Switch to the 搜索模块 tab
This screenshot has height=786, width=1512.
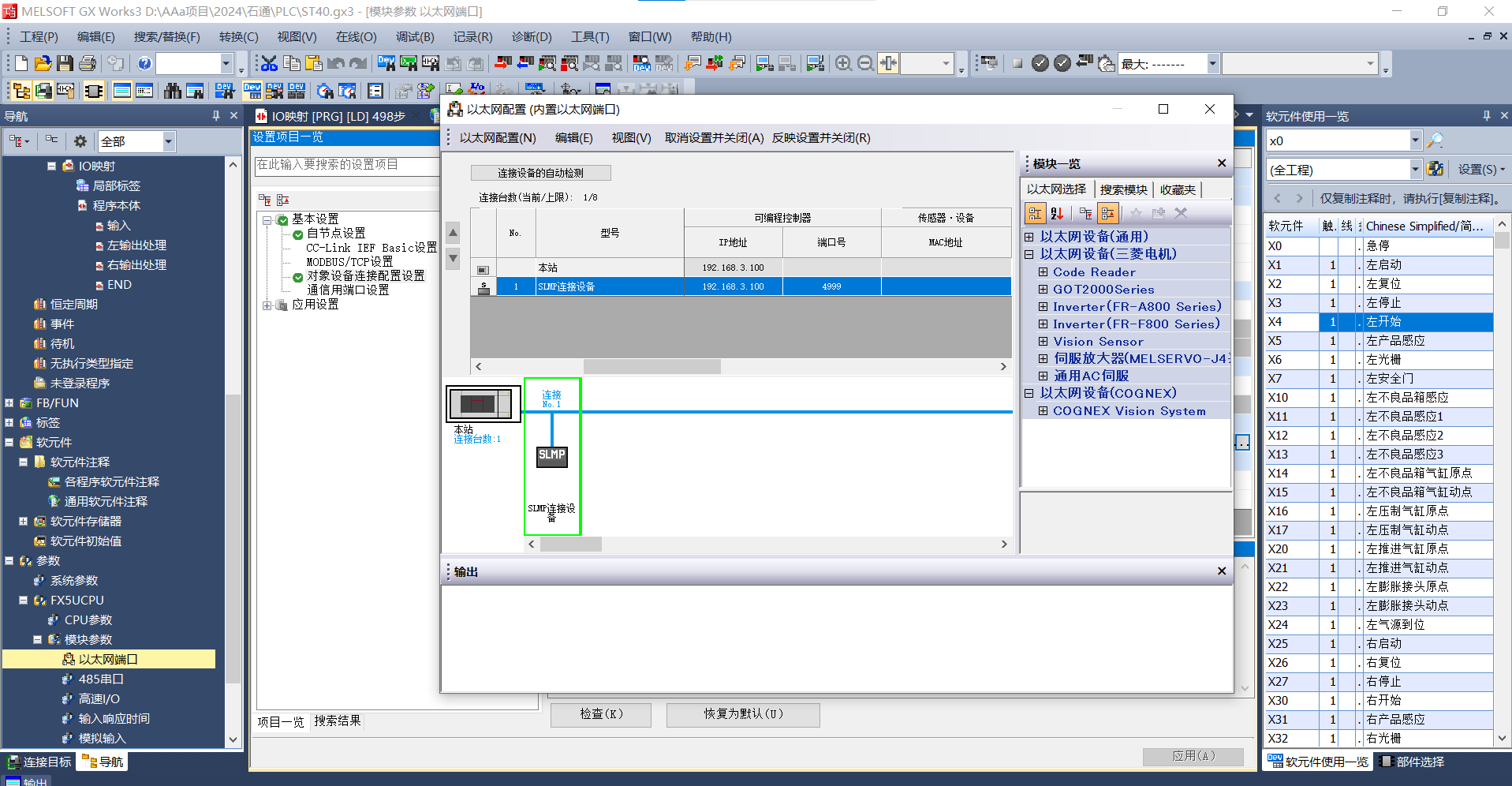click(1123, 189)
